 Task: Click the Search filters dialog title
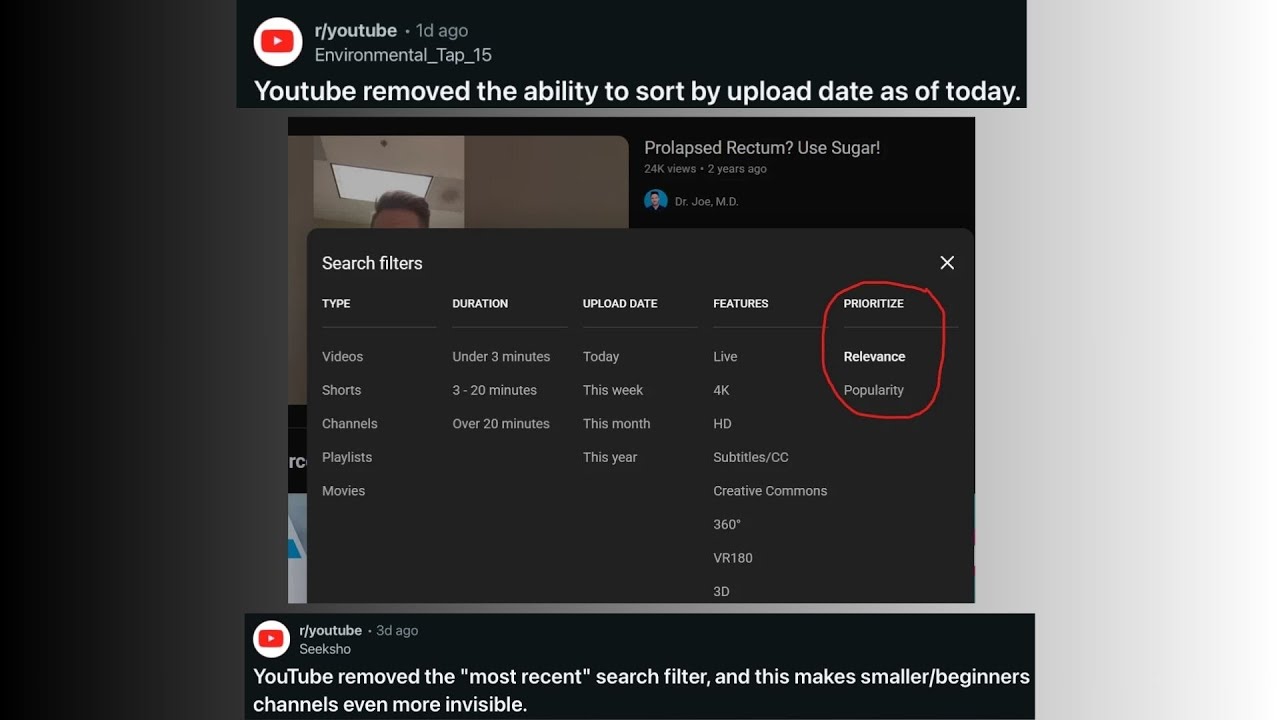pos(372,263)
